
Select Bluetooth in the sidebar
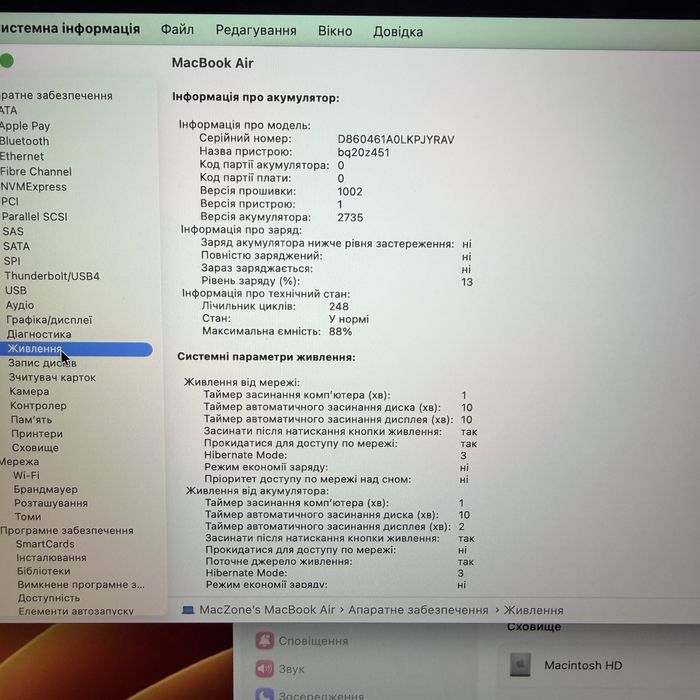pos(25,141)
